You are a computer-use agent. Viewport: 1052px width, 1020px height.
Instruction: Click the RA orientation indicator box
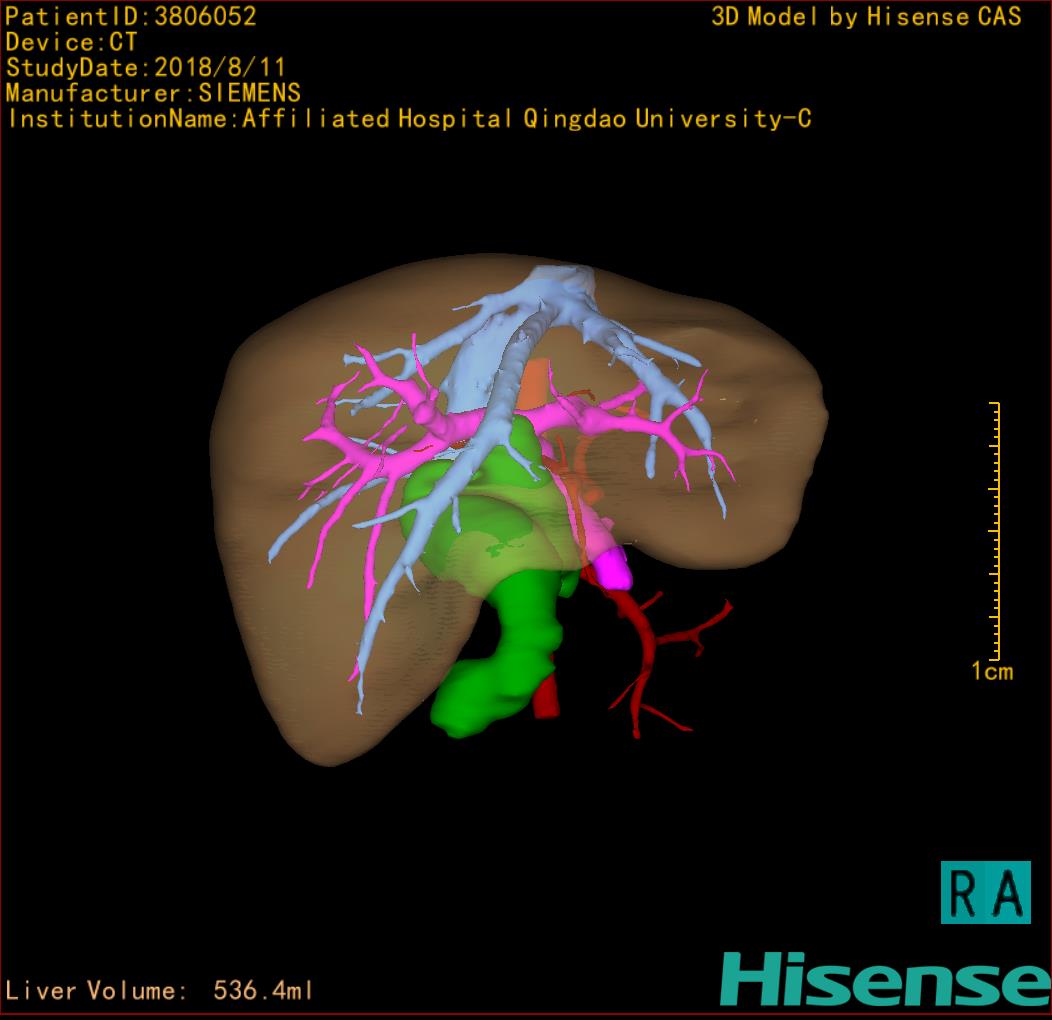(x=985, y=892)
